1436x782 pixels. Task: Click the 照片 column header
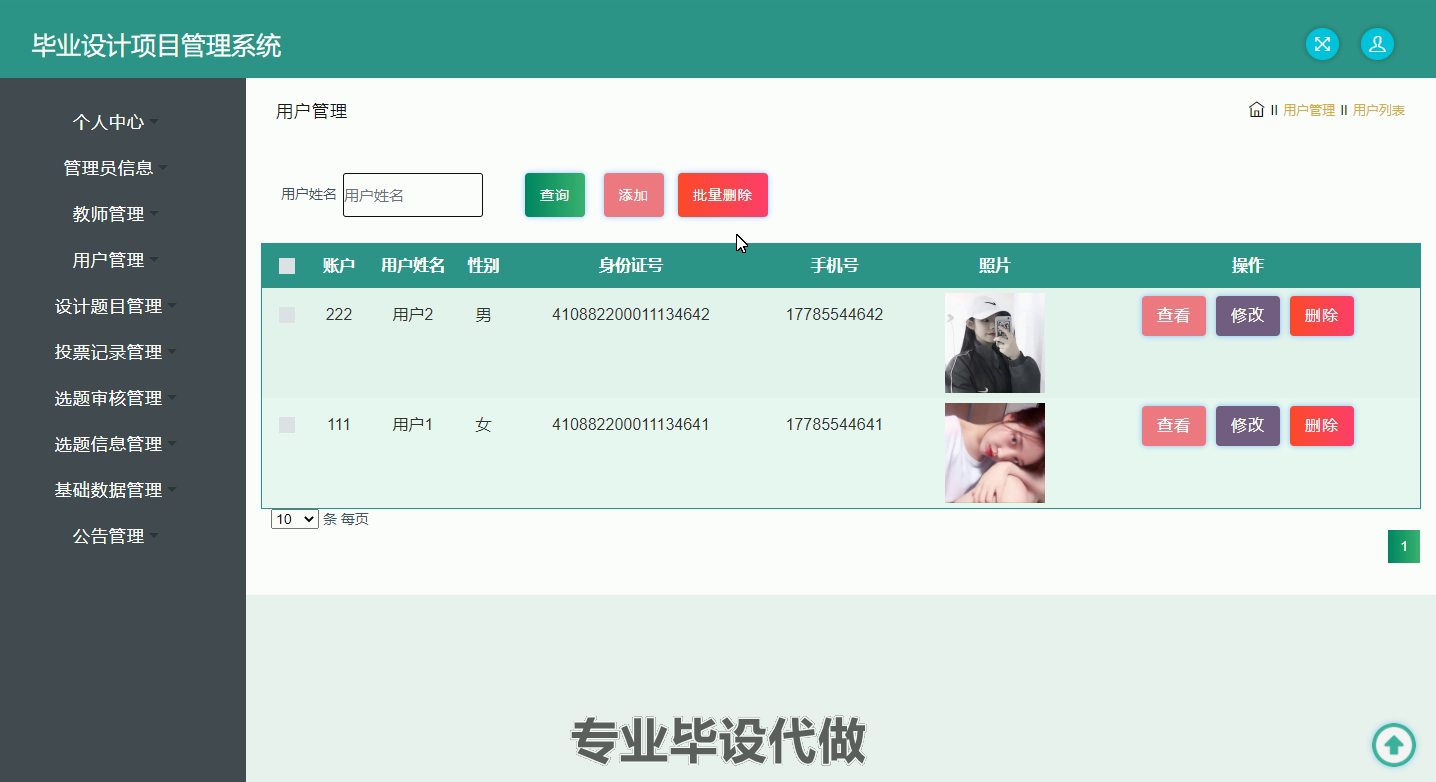click(x=995, y=266)
